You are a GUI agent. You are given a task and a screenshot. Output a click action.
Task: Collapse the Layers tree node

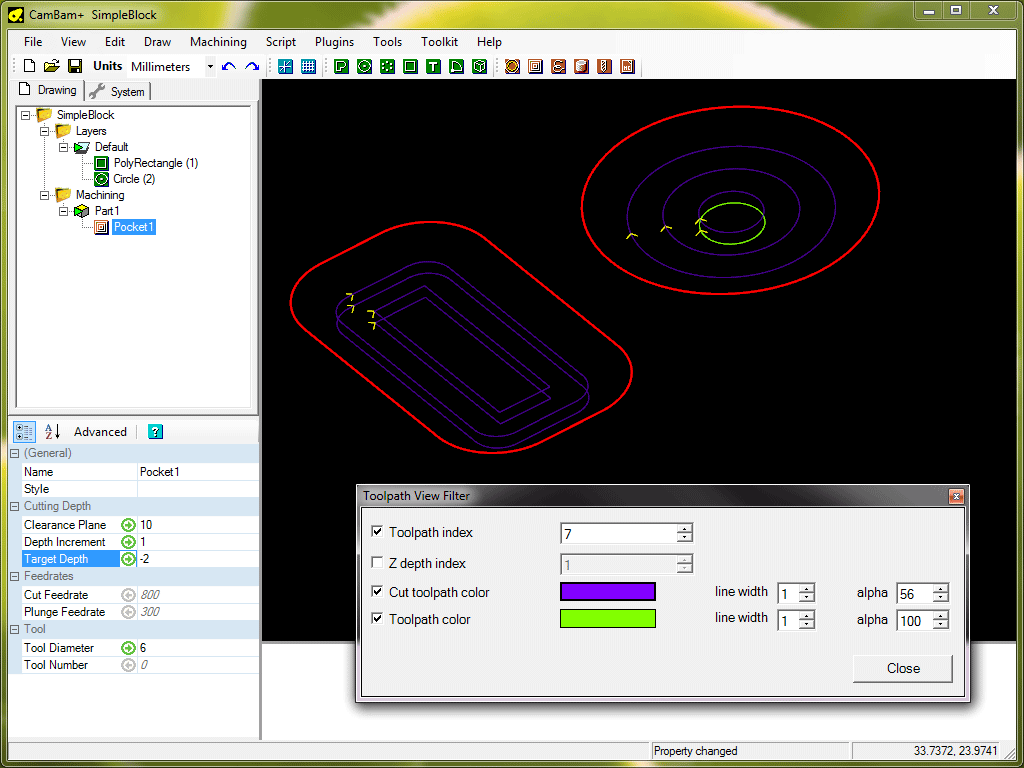pyautogui.click(x=44, y=131)
